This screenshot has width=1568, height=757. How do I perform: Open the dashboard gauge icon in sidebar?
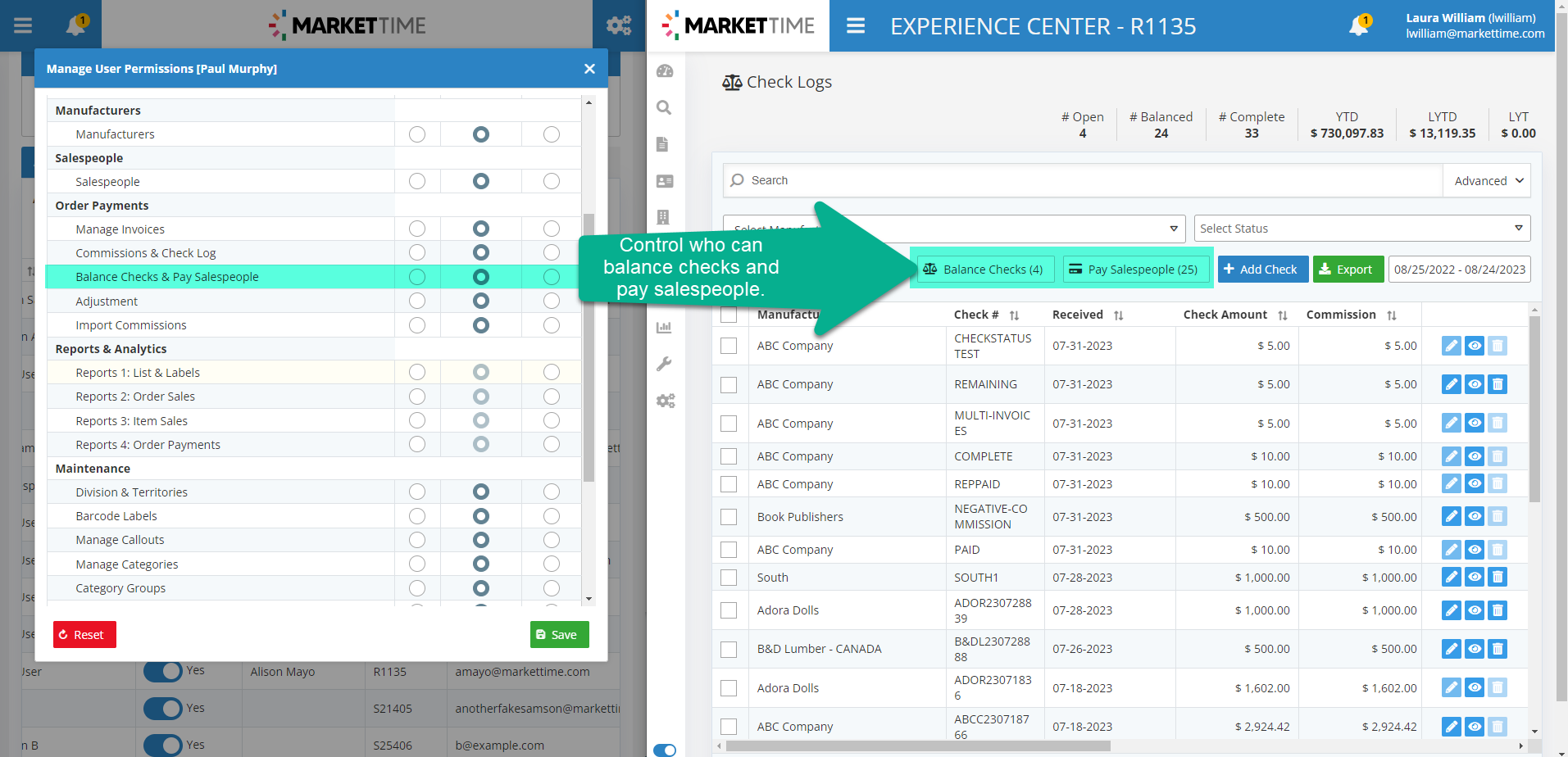(x=665, y=71)
